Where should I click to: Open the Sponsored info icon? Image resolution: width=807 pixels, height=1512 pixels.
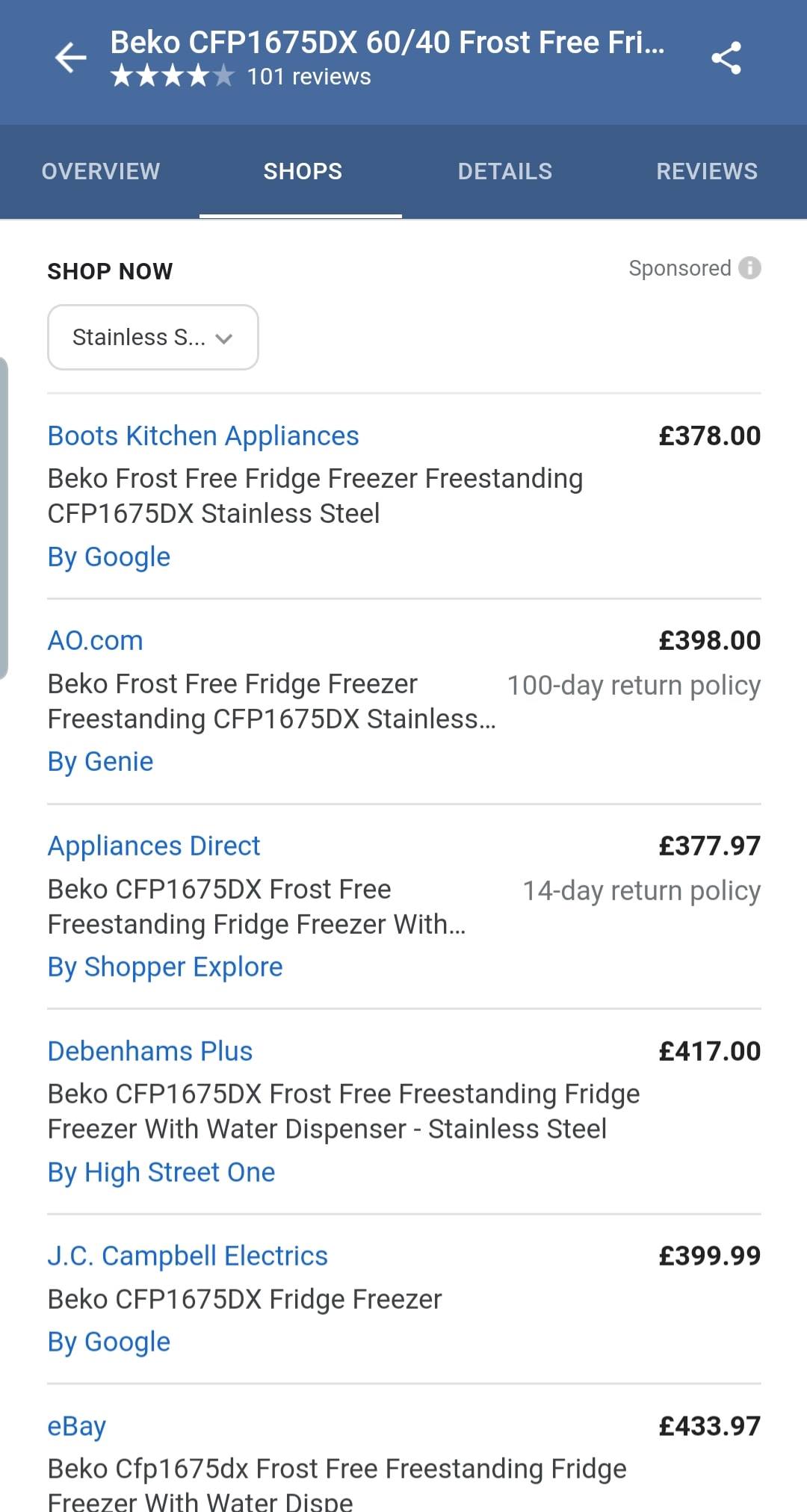tap(749, 267)
